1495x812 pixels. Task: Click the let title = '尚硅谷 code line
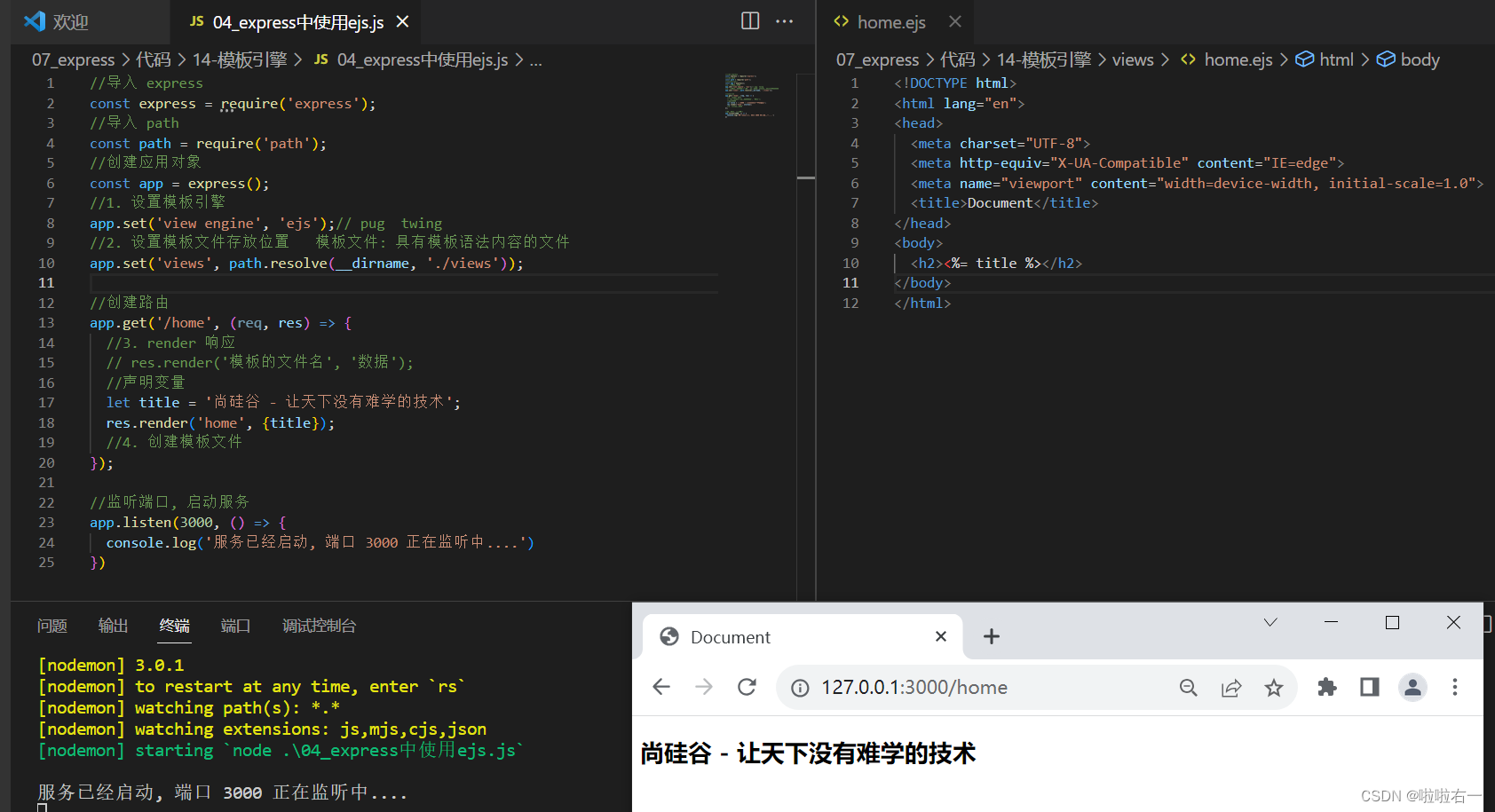283,403
